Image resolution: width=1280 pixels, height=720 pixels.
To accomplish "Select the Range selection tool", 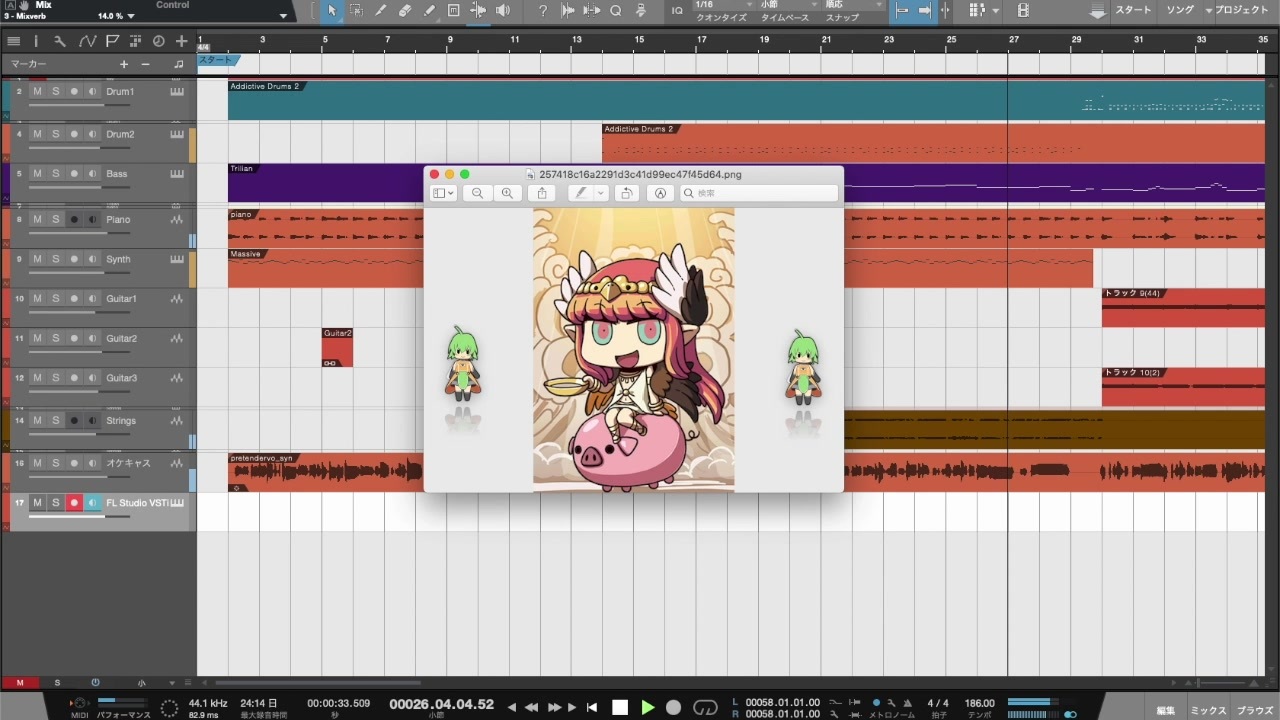I will [x=356, y=11].
